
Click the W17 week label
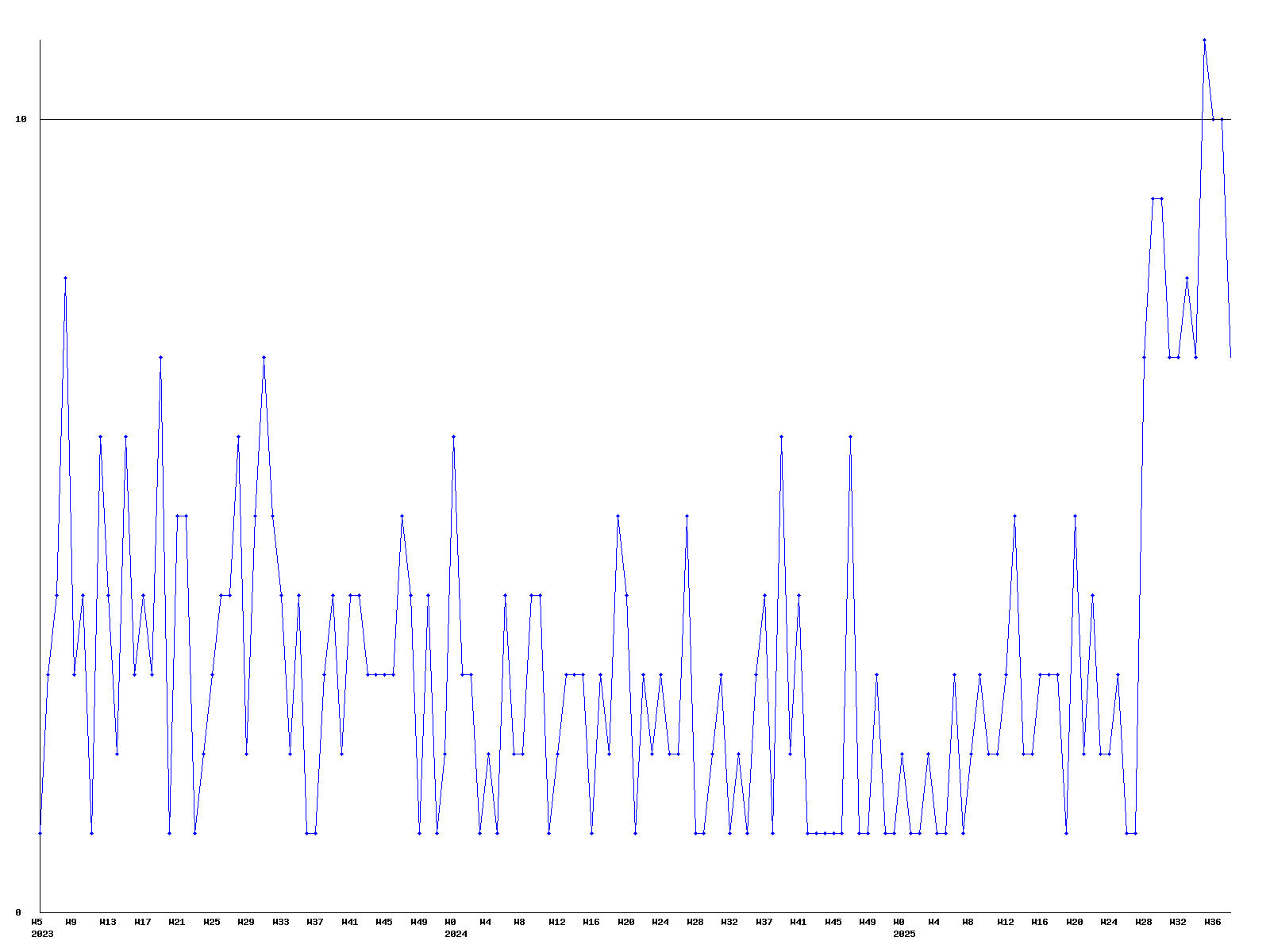click(143, 923)
